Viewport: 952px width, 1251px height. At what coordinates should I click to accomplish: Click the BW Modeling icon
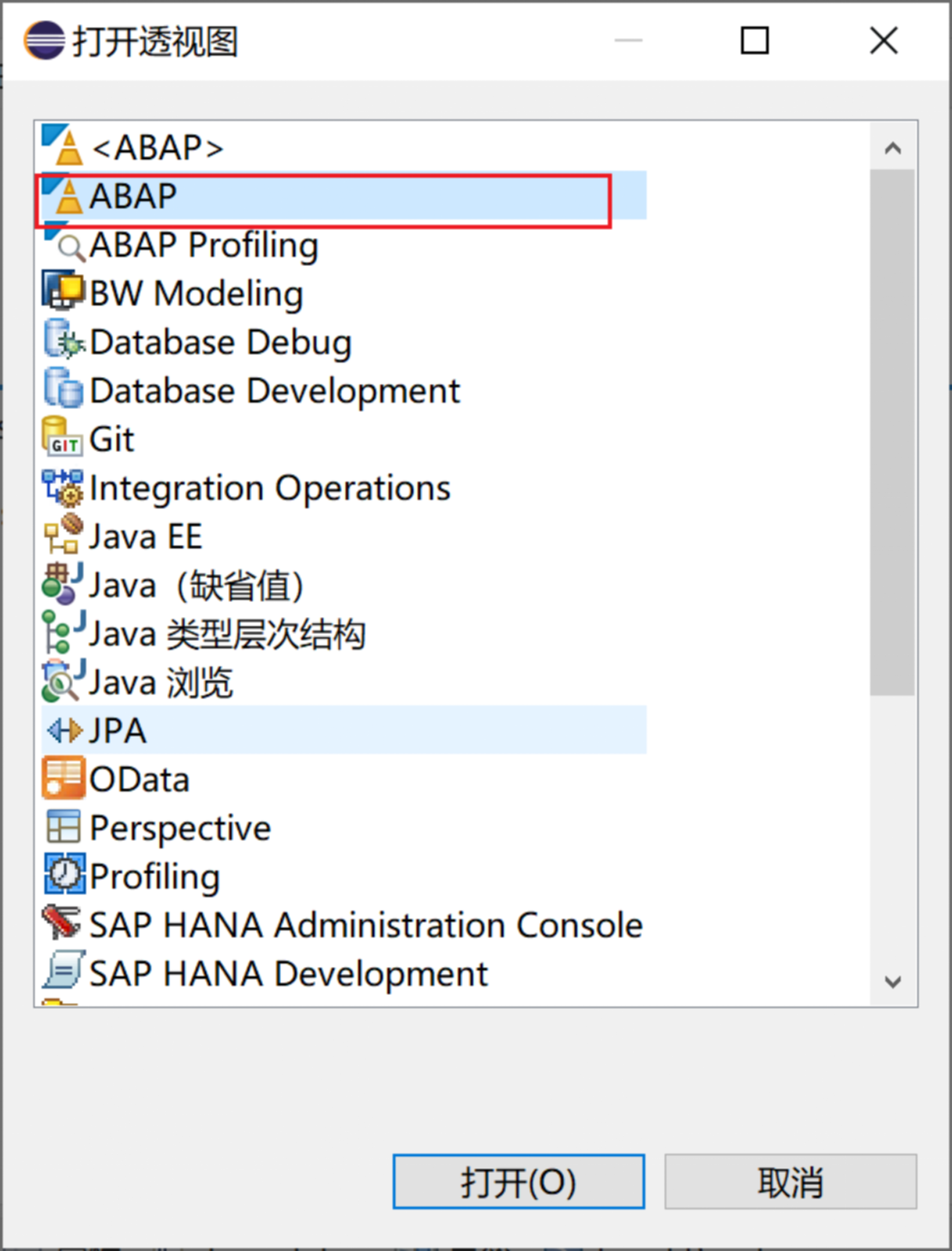coord(63,290)
